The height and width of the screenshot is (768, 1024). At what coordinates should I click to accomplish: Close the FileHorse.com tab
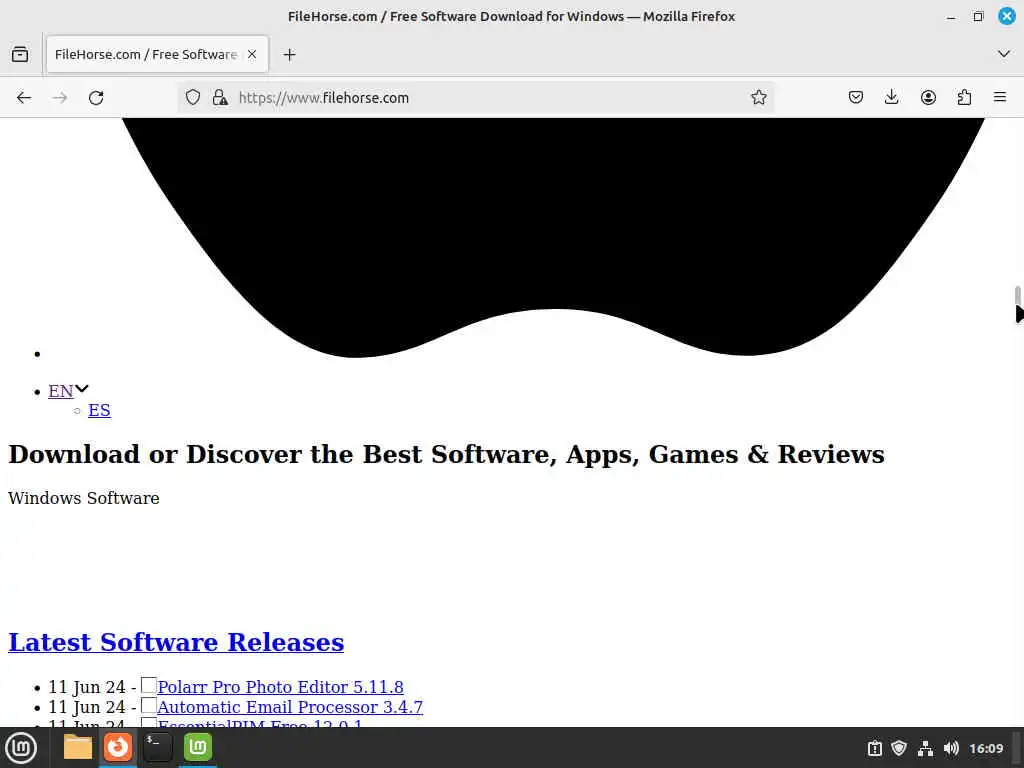pyautogui.click(x=252, y=55)
